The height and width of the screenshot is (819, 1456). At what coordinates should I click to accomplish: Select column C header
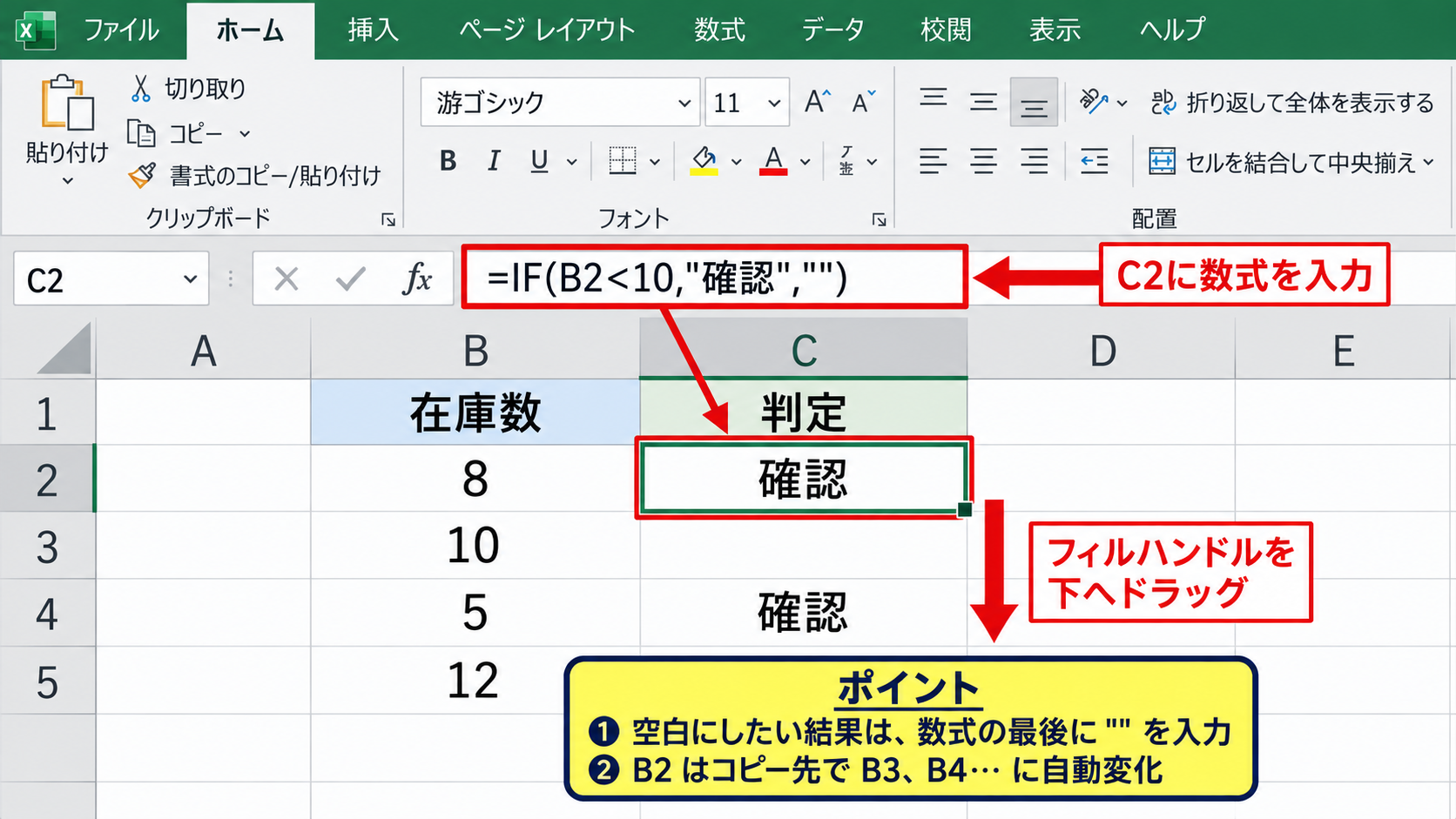(x=803, y=350)
